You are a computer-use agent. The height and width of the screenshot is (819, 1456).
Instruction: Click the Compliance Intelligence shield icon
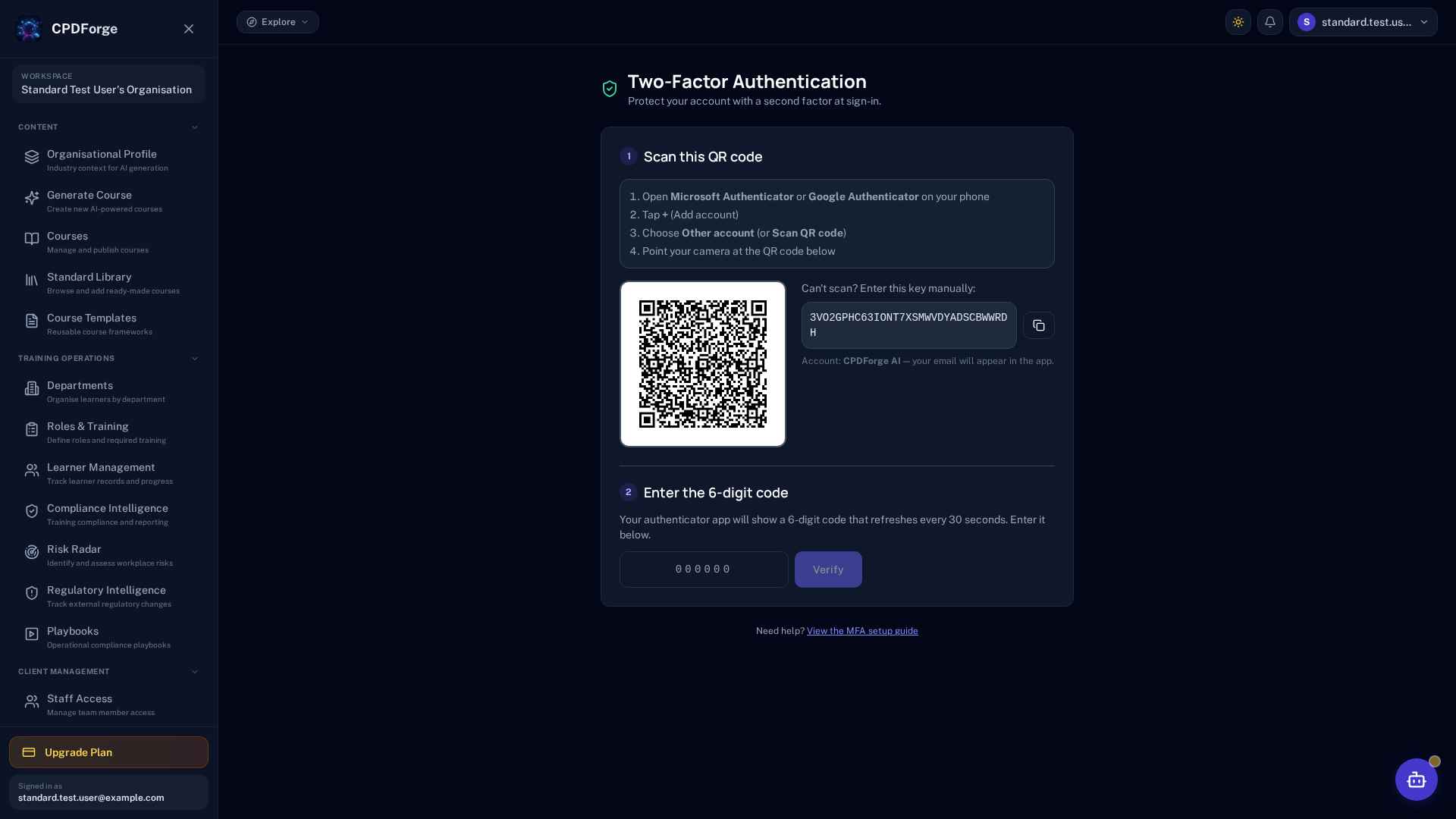click(32, 511)
